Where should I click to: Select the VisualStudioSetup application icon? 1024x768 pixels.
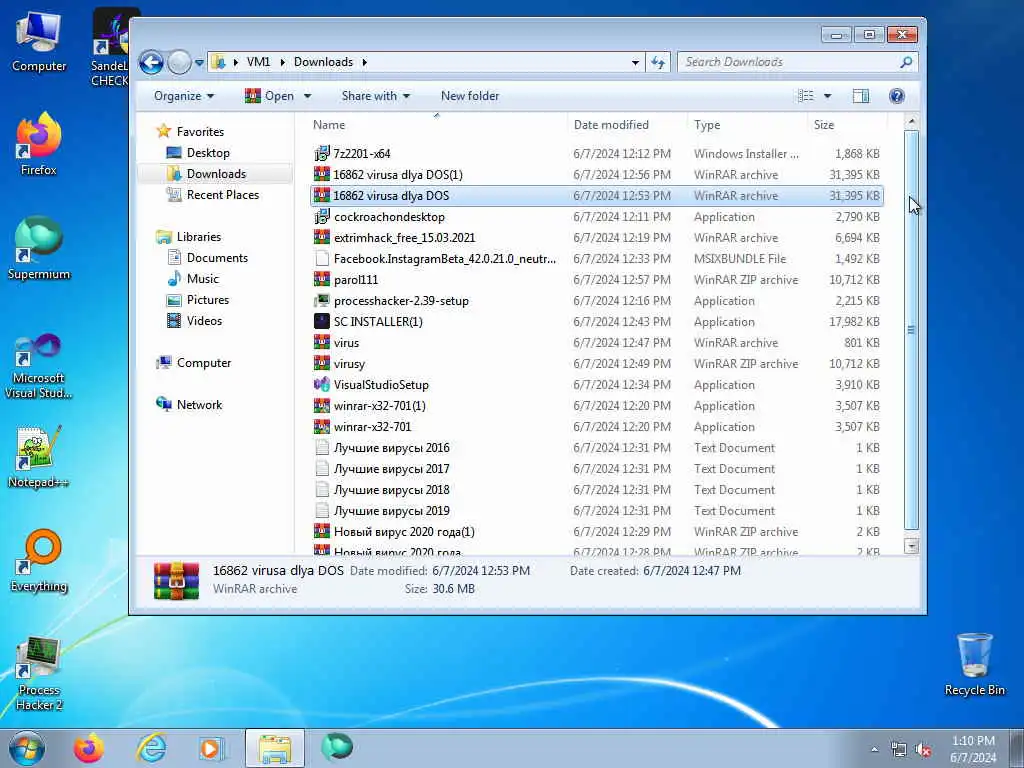click(x=322, y=385)
